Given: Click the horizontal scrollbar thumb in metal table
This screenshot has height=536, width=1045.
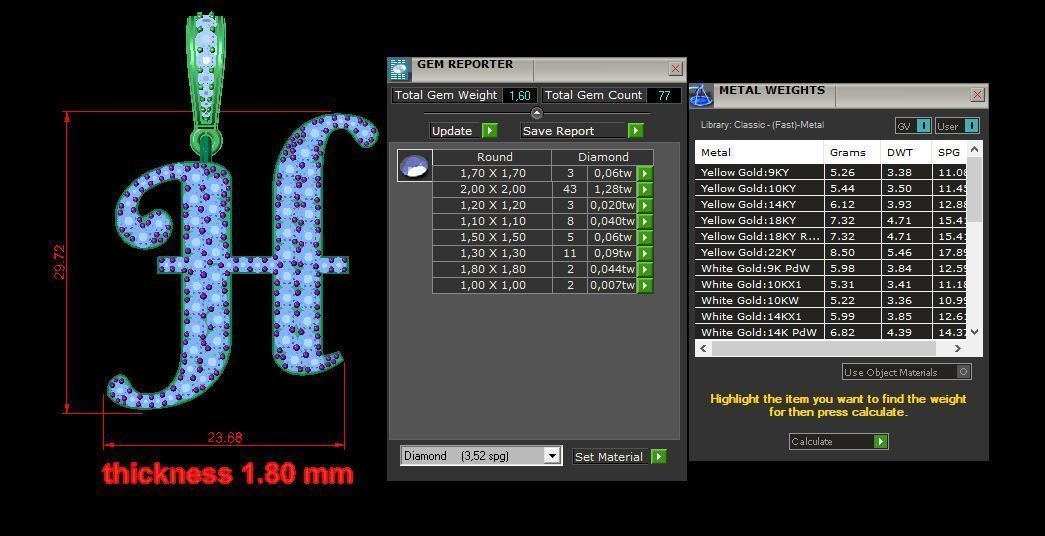Looking at the screenshot, I should [824, 348].
